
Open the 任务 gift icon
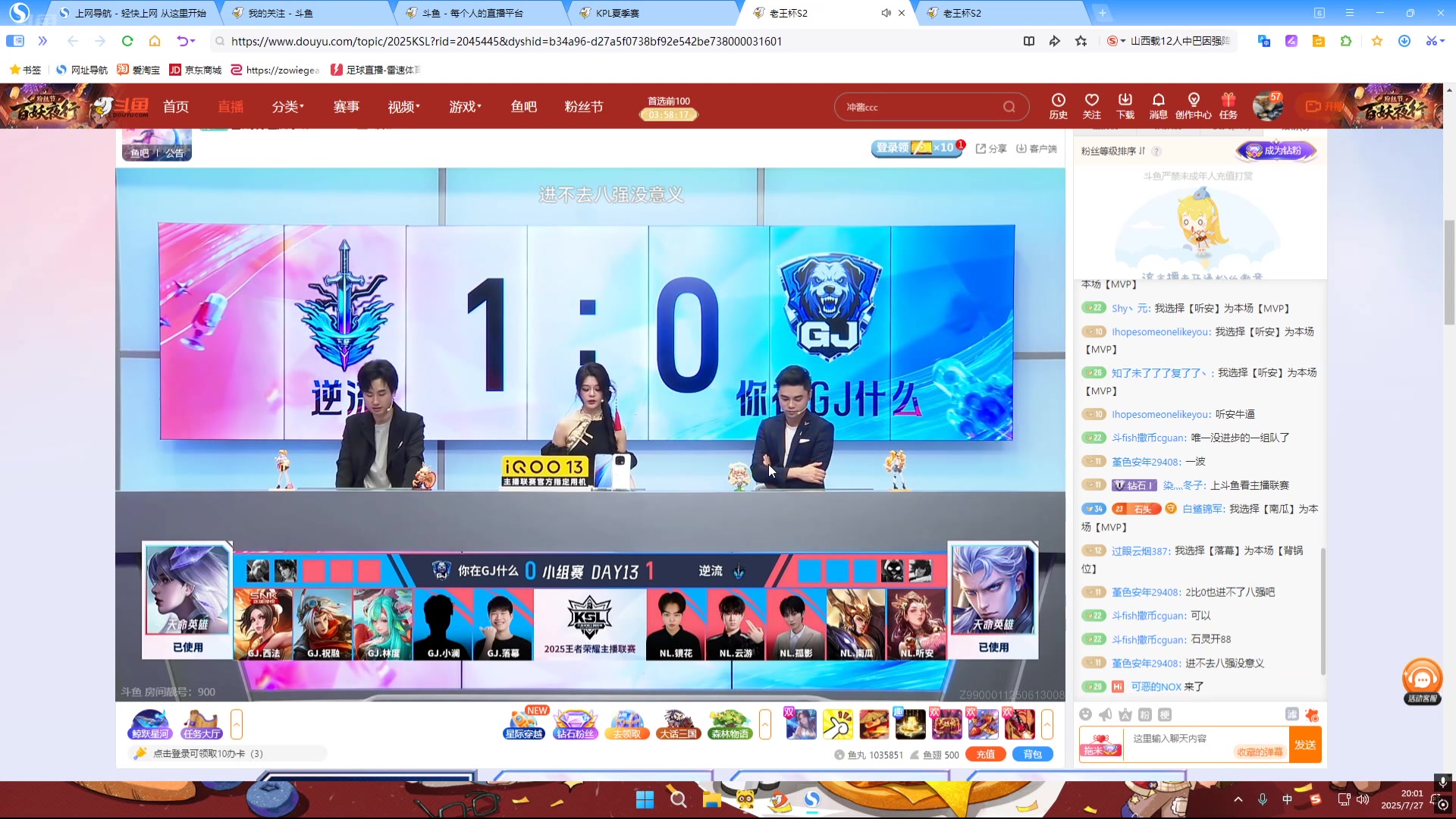(x=1228, y=106)
